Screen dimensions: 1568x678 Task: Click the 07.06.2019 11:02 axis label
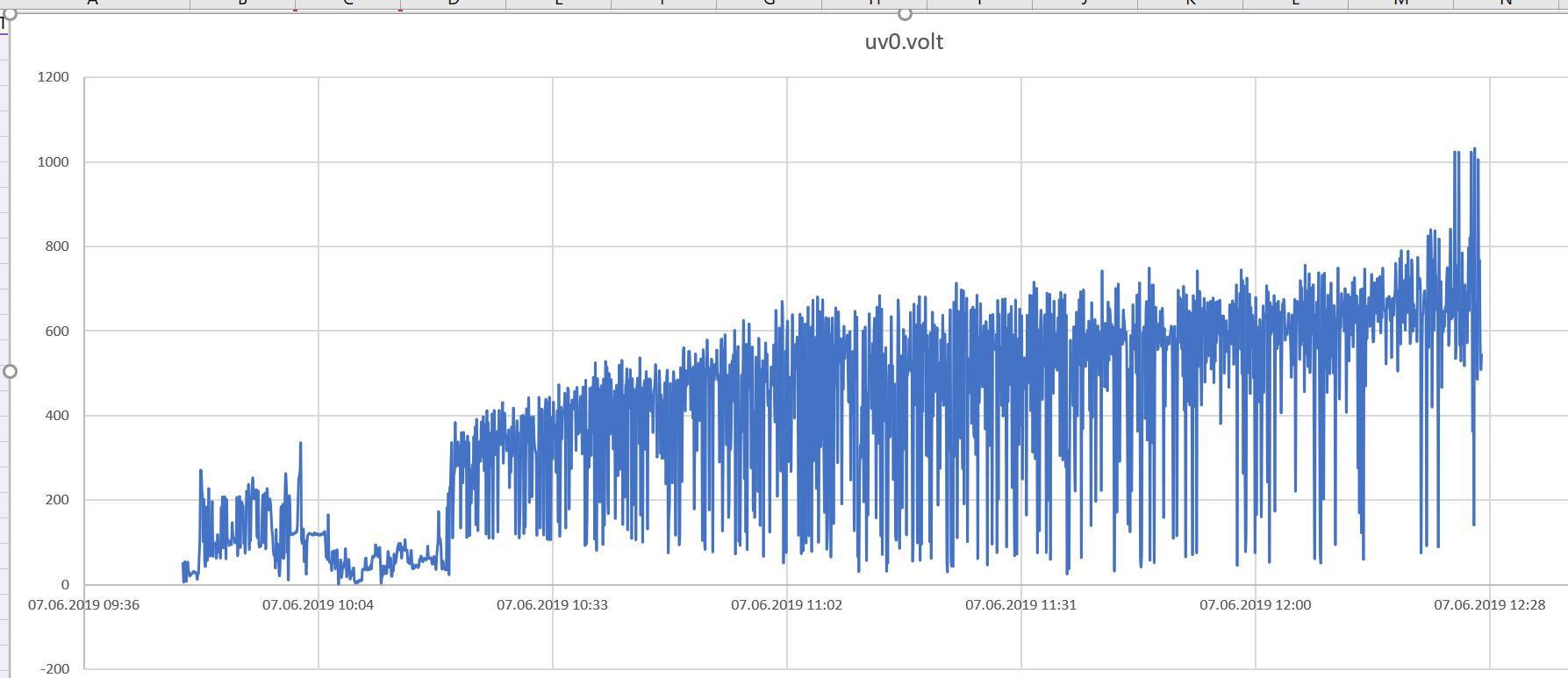coord(786,605)
